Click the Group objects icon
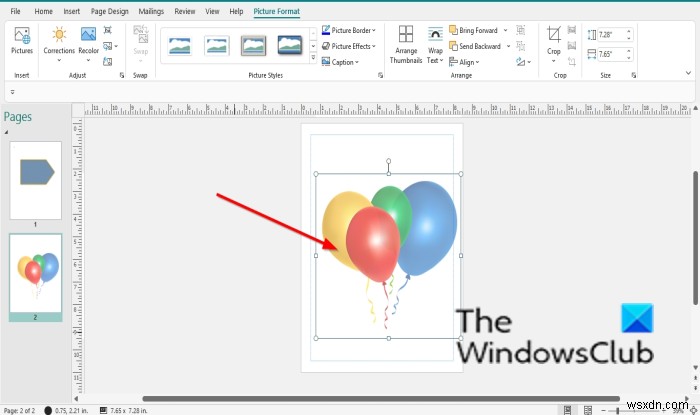This screenshot has height=415, width=700. [x=521, y=30]
